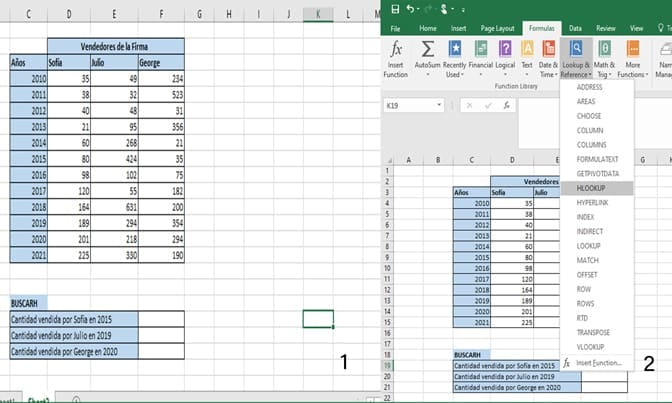Viewport: 672px width, 403px height.
Task: Switch to the Home tab
Action: click(x=428, y=28)
